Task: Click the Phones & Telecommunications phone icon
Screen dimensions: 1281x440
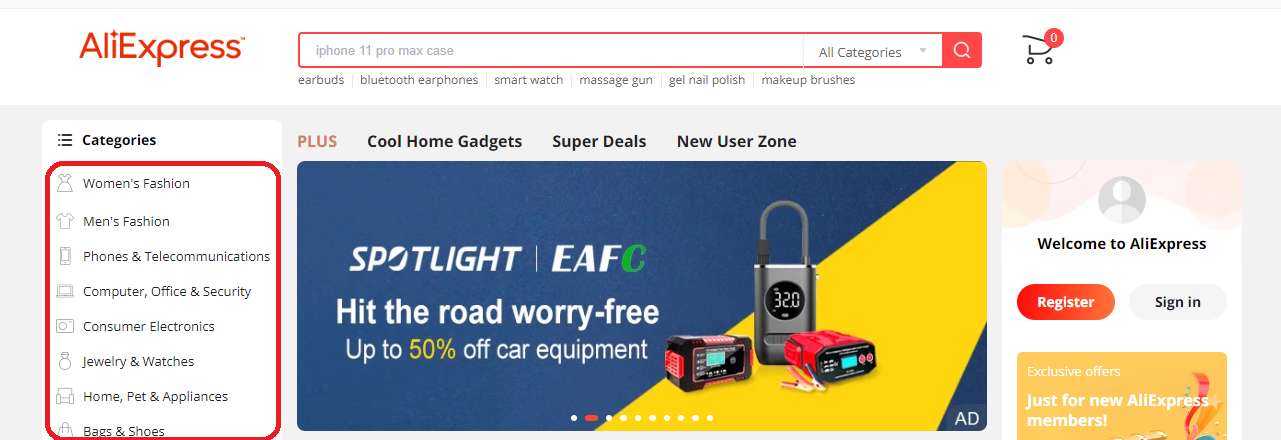Action: (65, 256)
